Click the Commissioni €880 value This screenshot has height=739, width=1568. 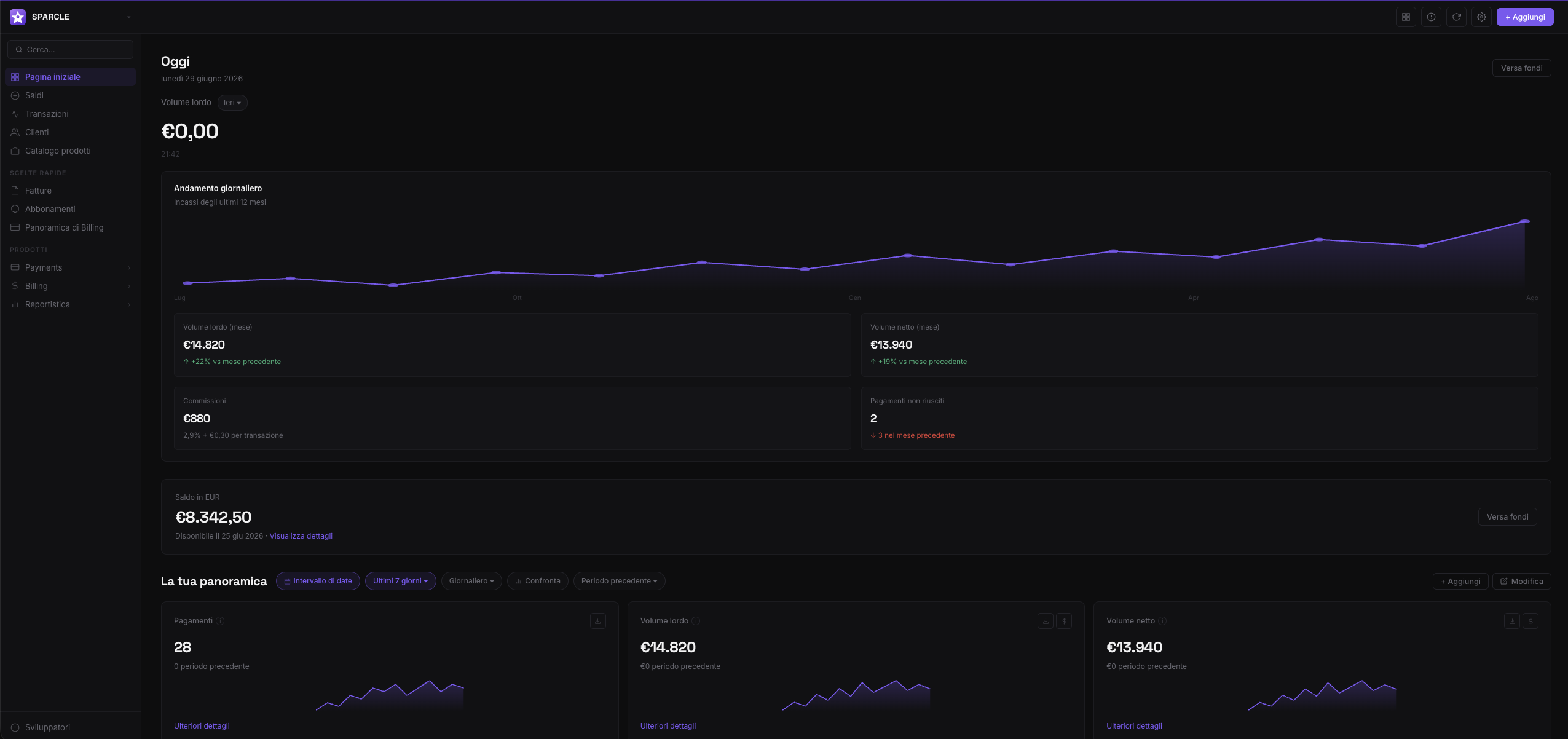197,419
